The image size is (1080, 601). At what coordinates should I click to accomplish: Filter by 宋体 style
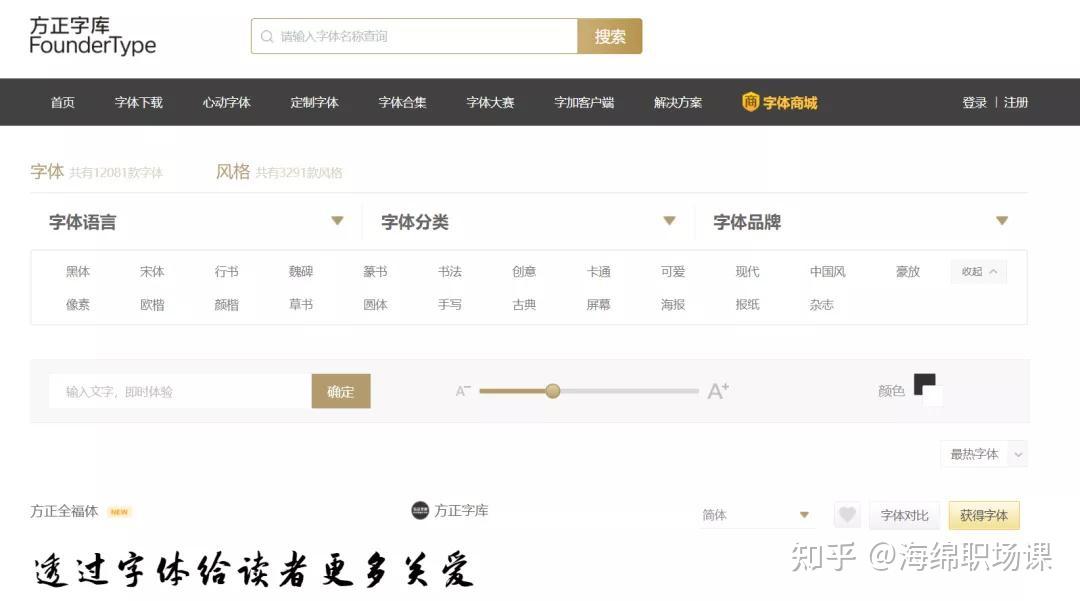[x=152, y=271]
